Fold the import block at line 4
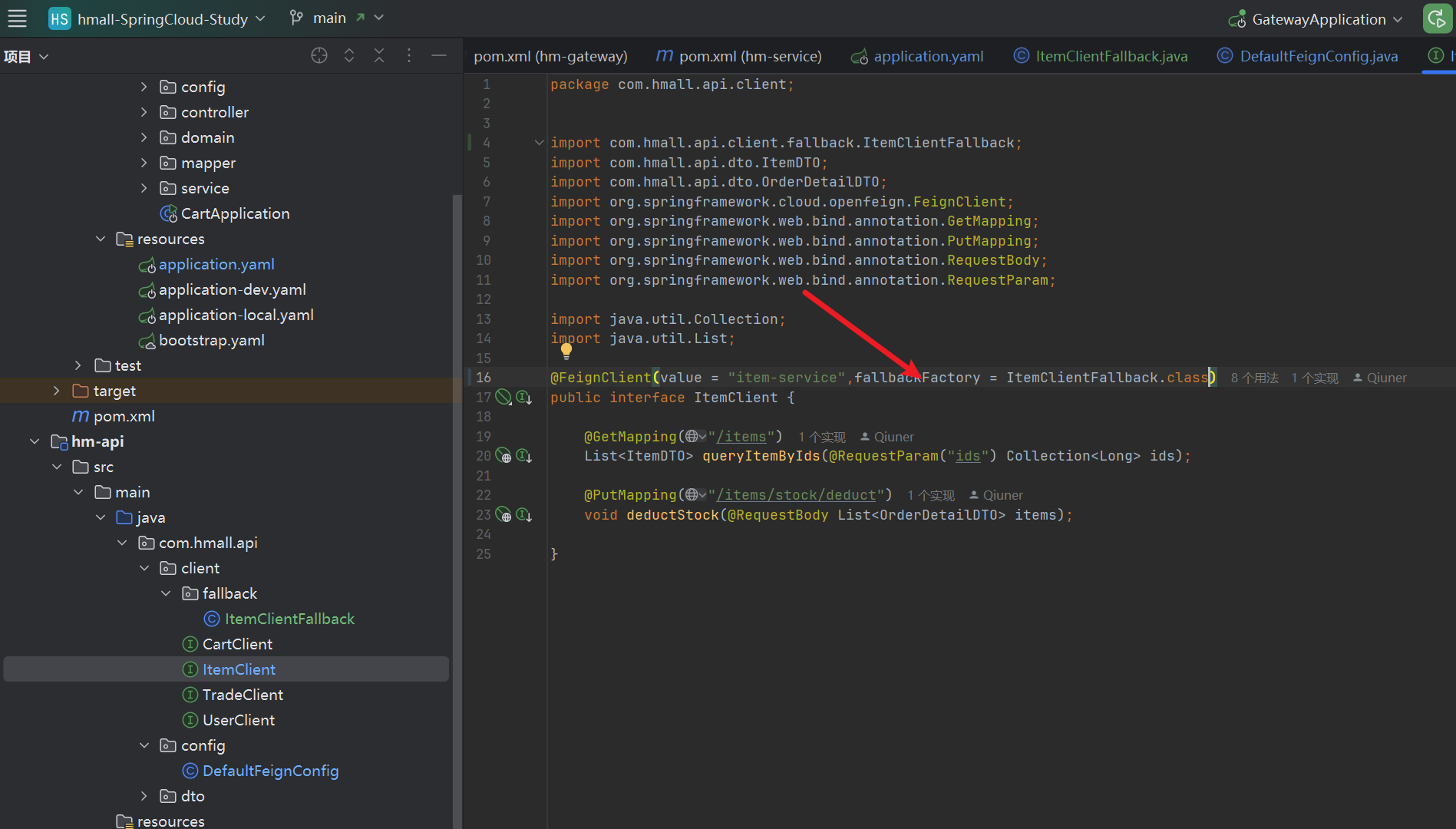Viewport: 1456px width, 829px height. [x=539, y=143]
